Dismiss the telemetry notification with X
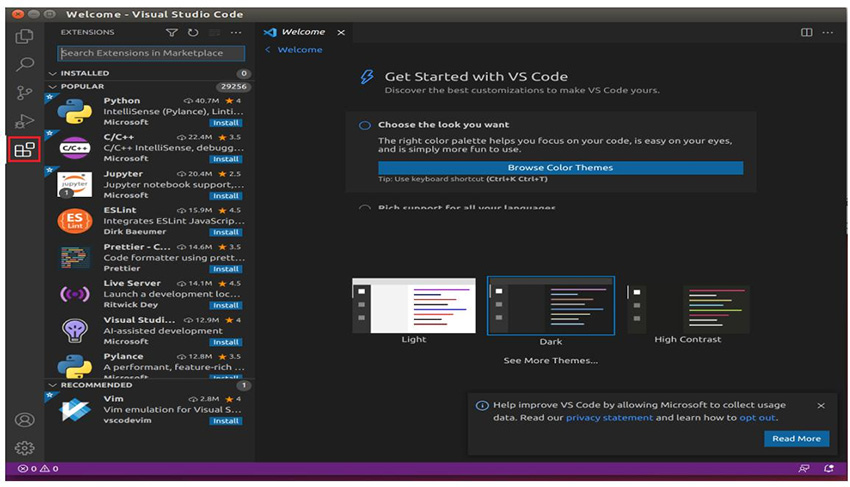The width and height of the screenshot is (850, 487). click(821, 406)
